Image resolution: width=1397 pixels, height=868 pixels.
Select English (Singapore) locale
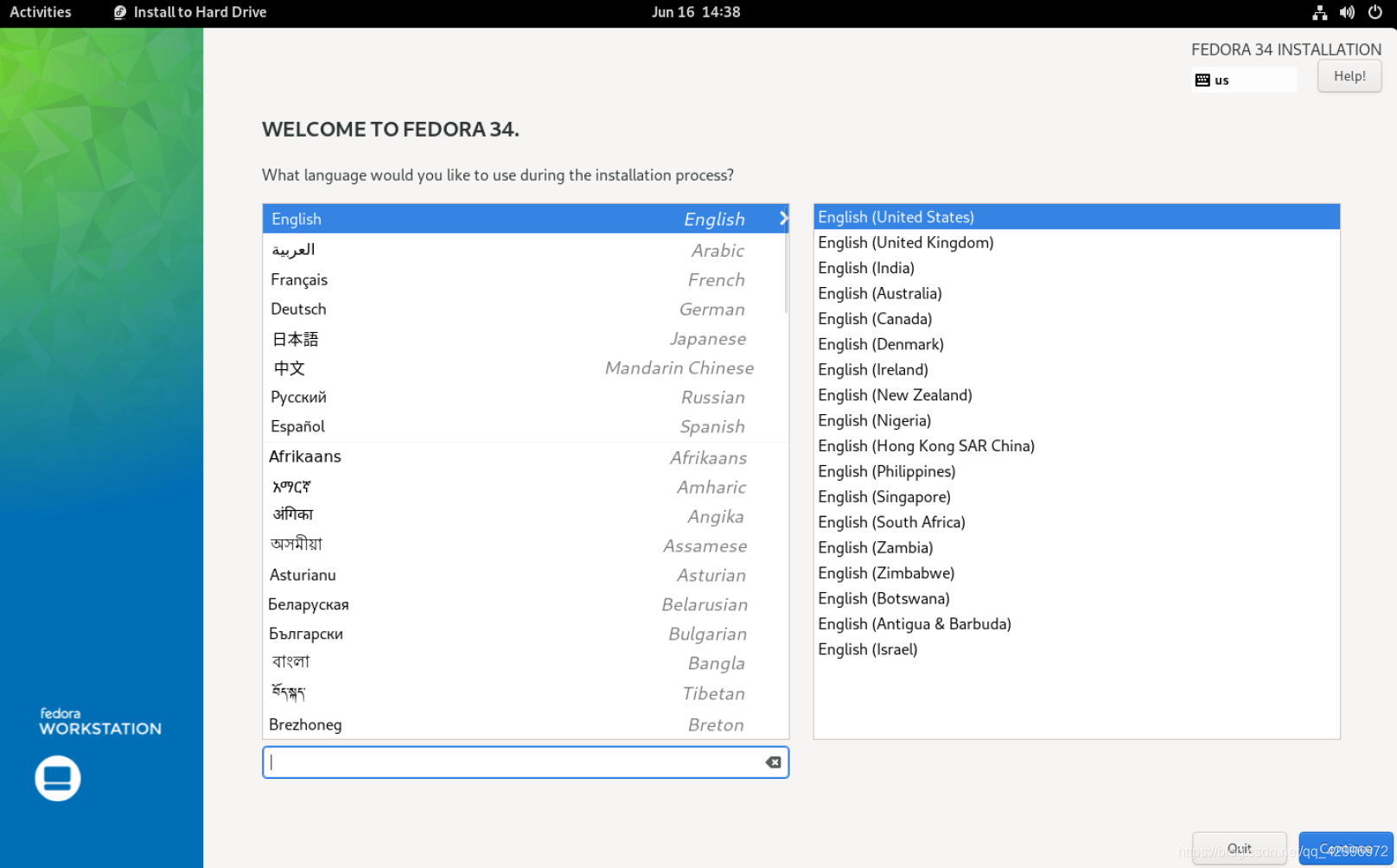coord(1076,496)
